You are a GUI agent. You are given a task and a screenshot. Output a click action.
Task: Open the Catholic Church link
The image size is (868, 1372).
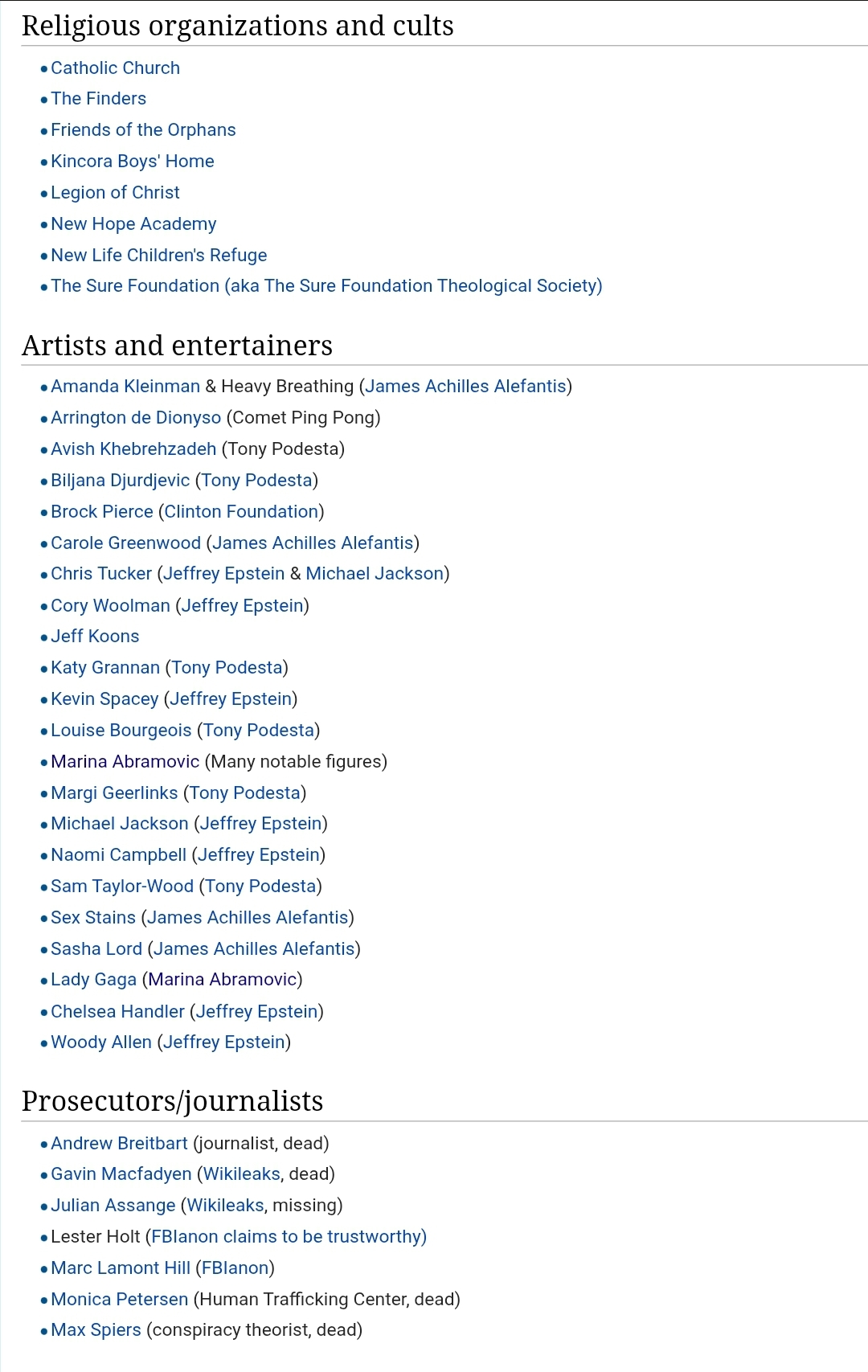coord(115,68)
